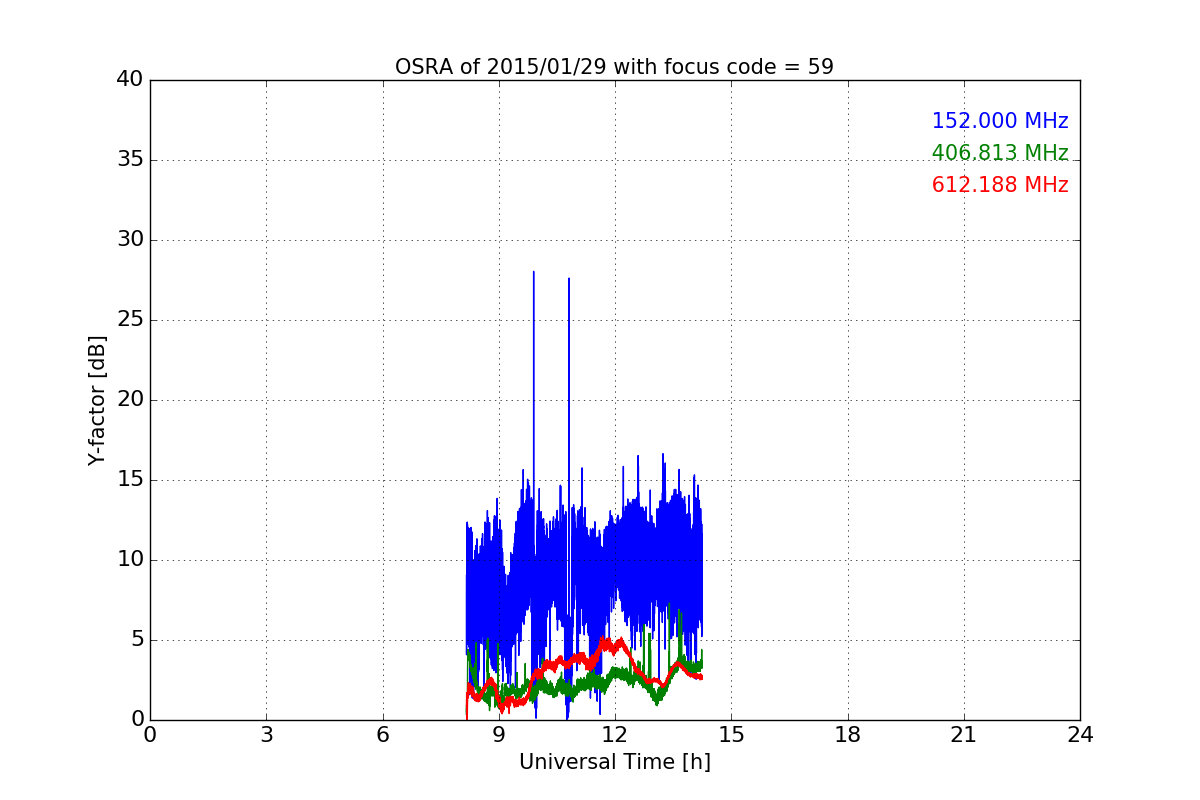The height and width of the screenshot is (800, 1200).
Task: Click the y-axis tick label 30
Action: tap(129, 240)
